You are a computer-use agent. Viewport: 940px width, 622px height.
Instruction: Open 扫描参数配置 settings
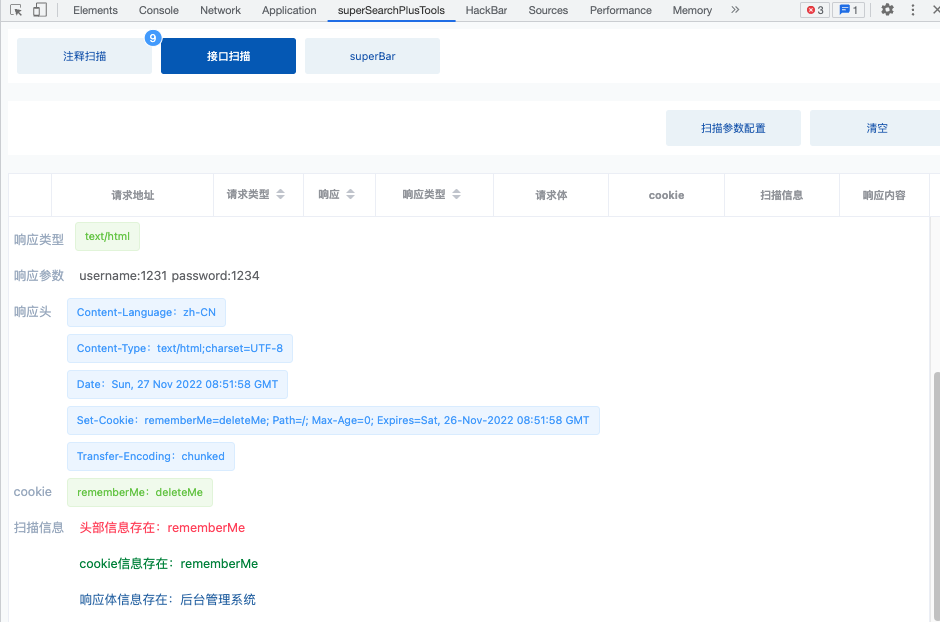click(733, 128)
